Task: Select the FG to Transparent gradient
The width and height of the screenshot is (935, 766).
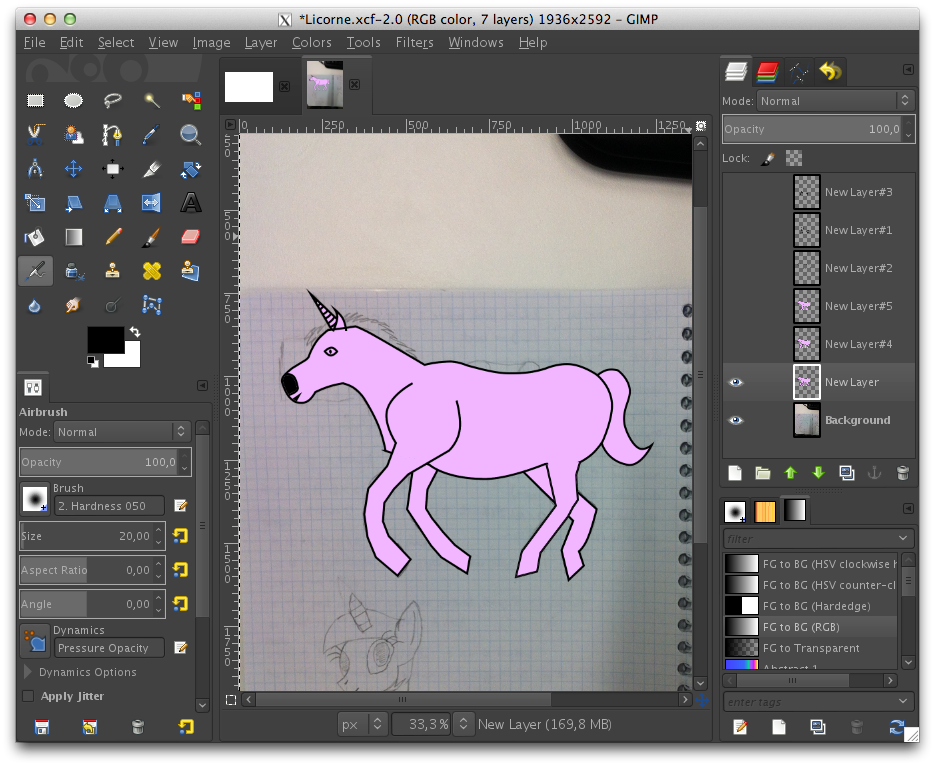Action: click(x=810, y=648)
